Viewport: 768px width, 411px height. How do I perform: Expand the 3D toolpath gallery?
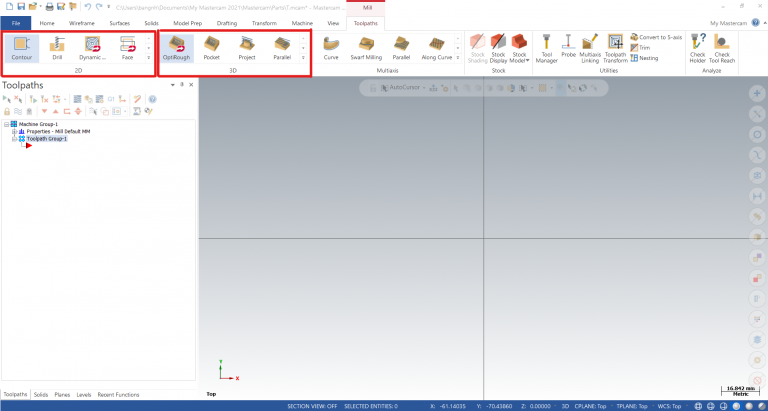pyautogui.click(x=303, y=58)
